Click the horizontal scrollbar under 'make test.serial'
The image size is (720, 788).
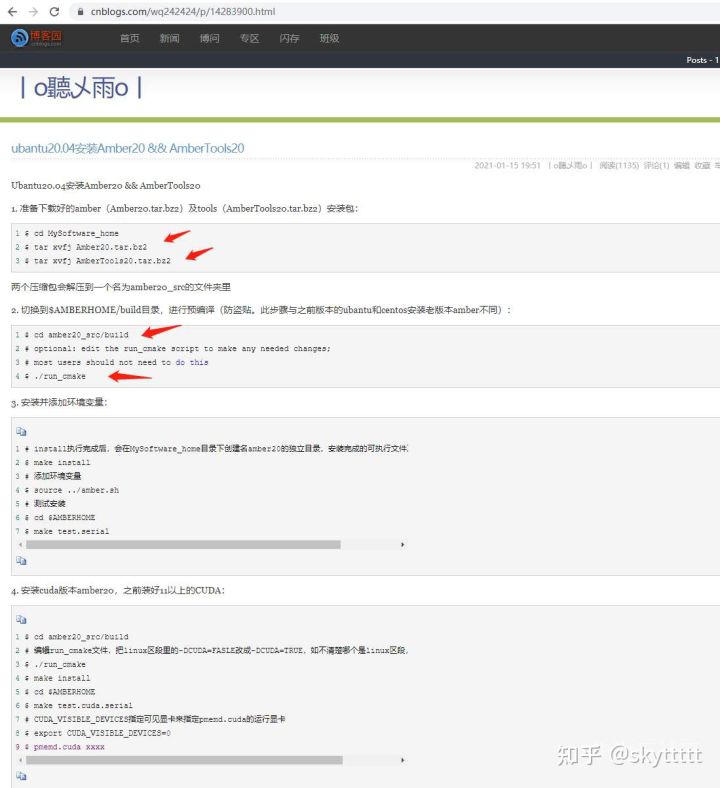tap(183, 545)
